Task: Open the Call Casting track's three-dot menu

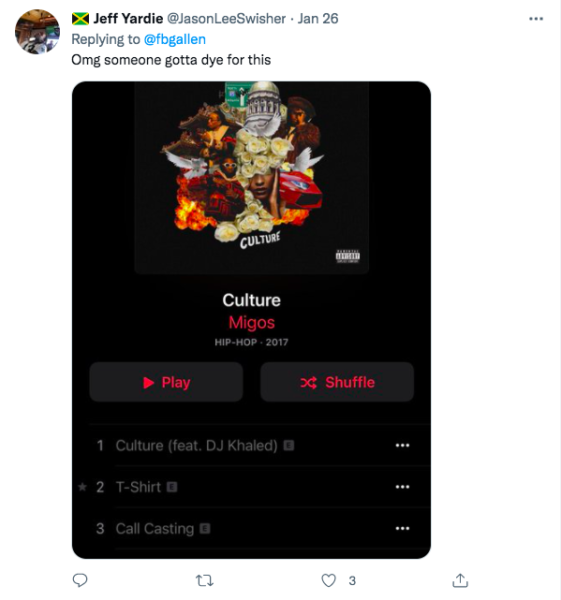Action: (x=402, y=528)
